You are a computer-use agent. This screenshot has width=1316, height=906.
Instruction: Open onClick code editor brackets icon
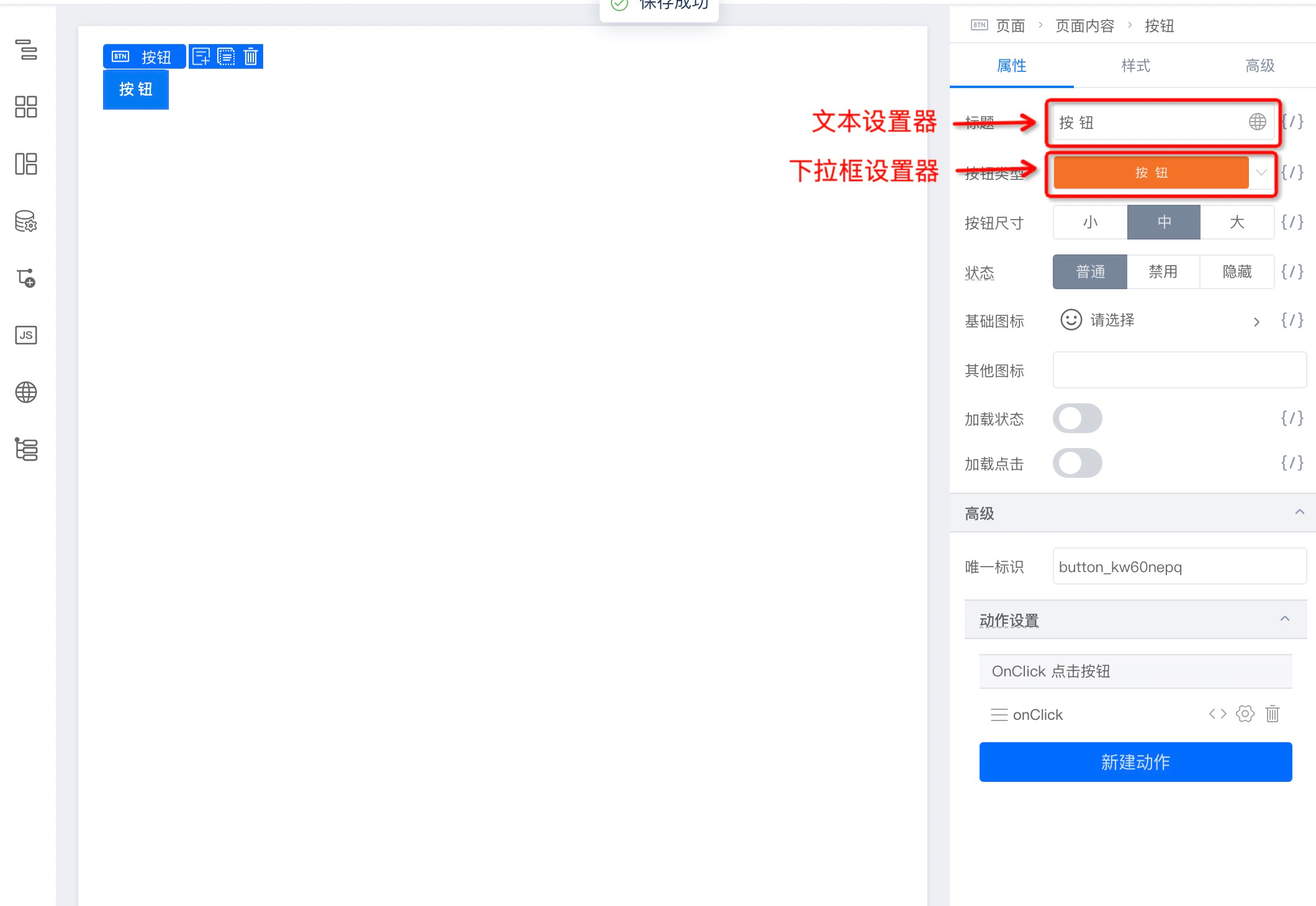click(x=1217, y=714)
